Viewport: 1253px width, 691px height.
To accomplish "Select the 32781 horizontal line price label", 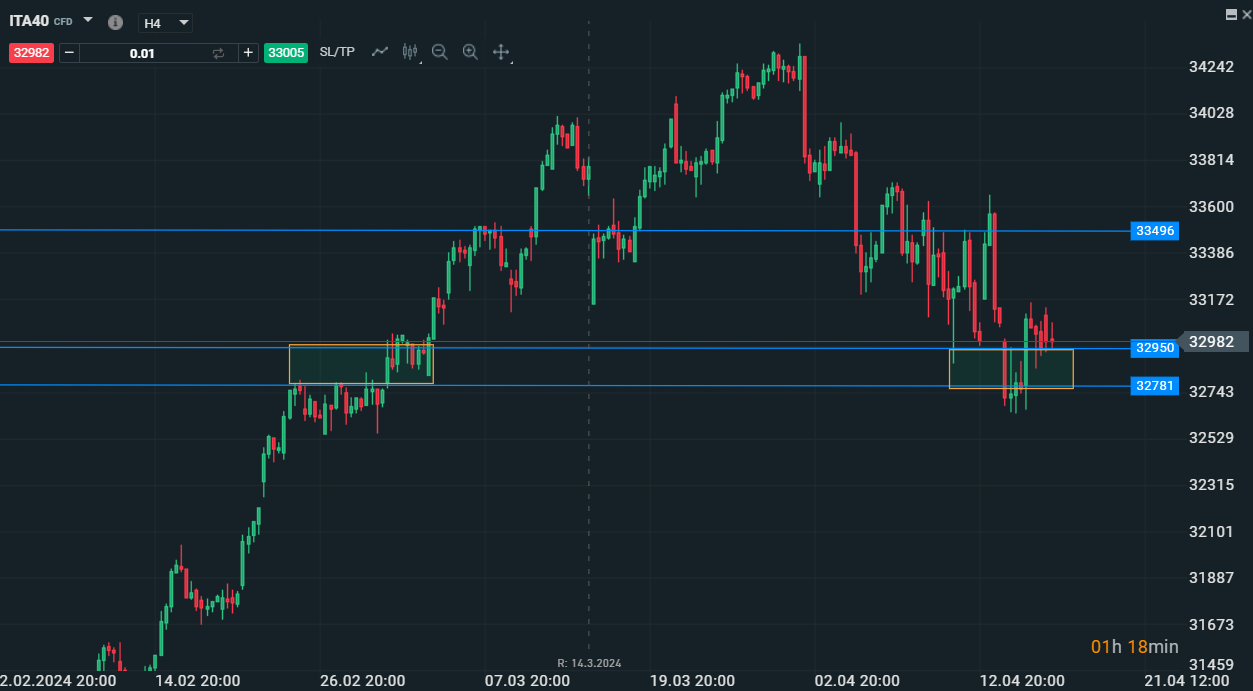I will click(x=1154, y=386).
